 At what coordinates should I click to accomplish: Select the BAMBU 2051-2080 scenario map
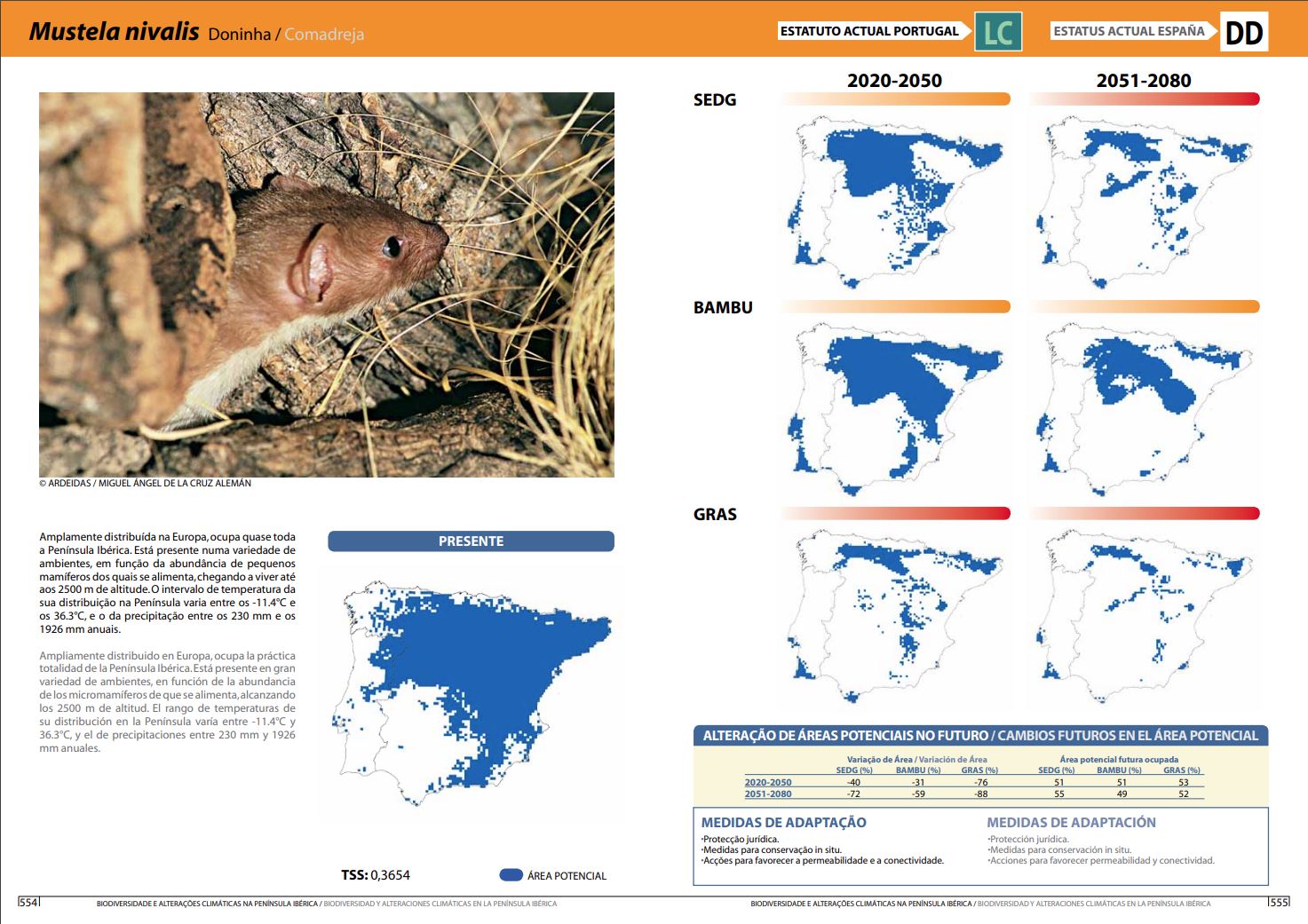coord(1144,408)
